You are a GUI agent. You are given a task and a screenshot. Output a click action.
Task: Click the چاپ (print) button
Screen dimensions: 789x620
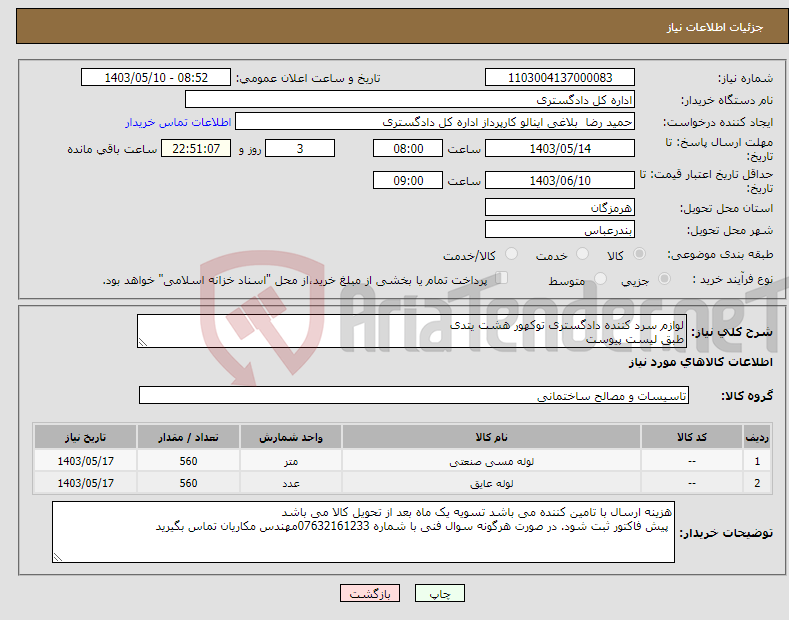pyautogui.click(x=439, y=593)
